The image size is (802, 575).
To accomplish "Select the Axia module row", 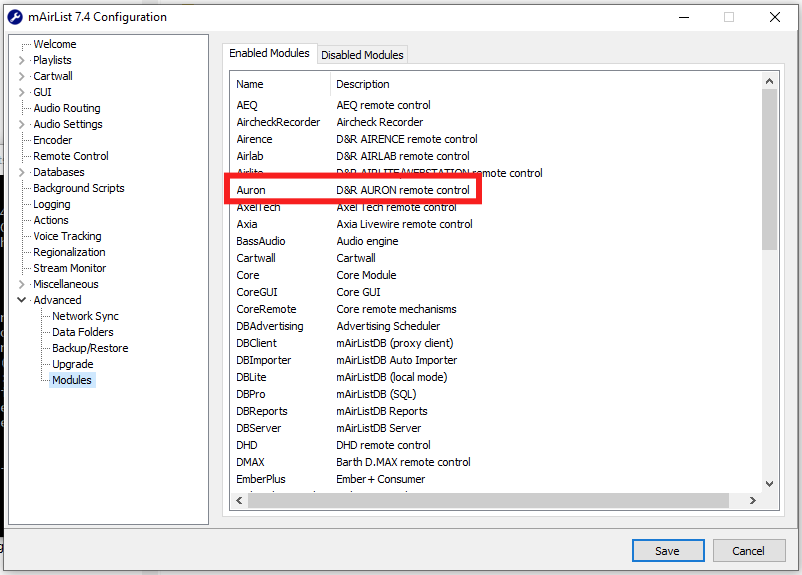I will 496,224.
